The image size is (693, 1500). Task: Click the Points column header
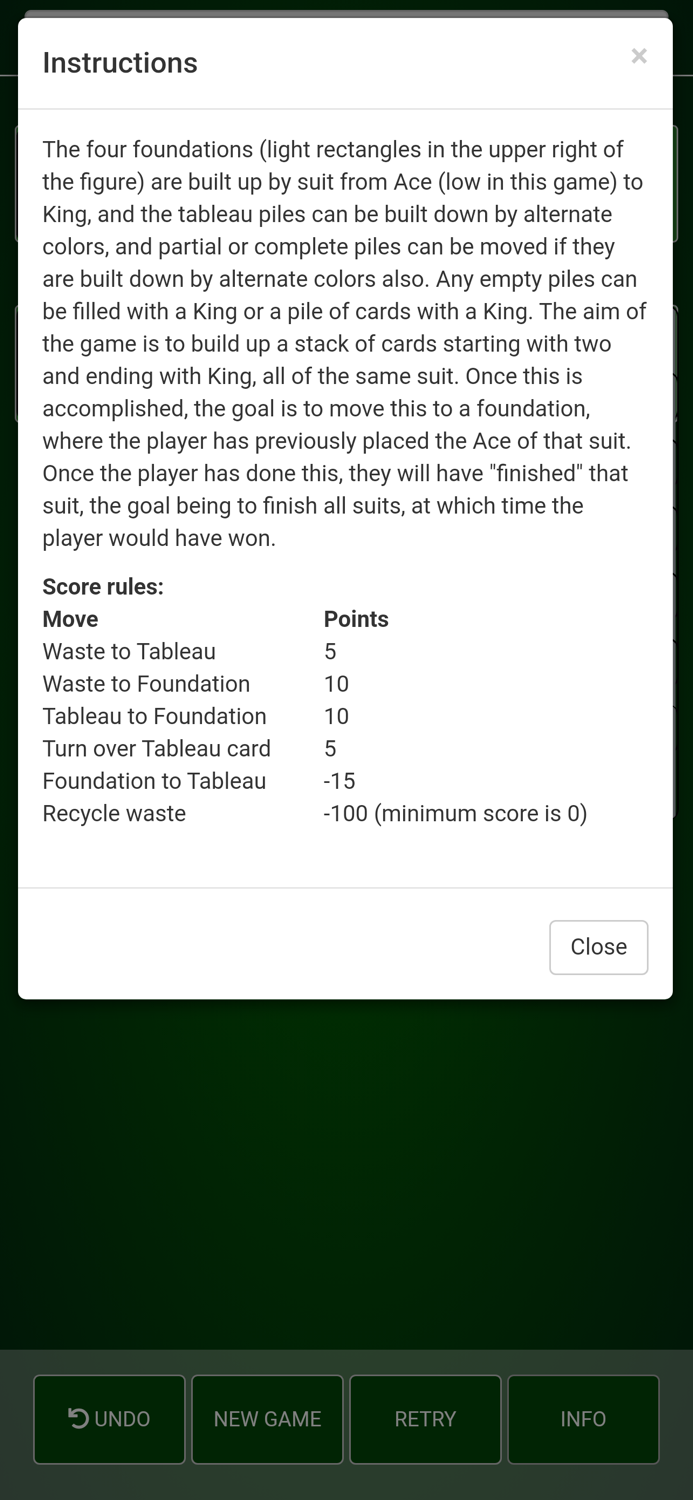click(x=355, y=619)
